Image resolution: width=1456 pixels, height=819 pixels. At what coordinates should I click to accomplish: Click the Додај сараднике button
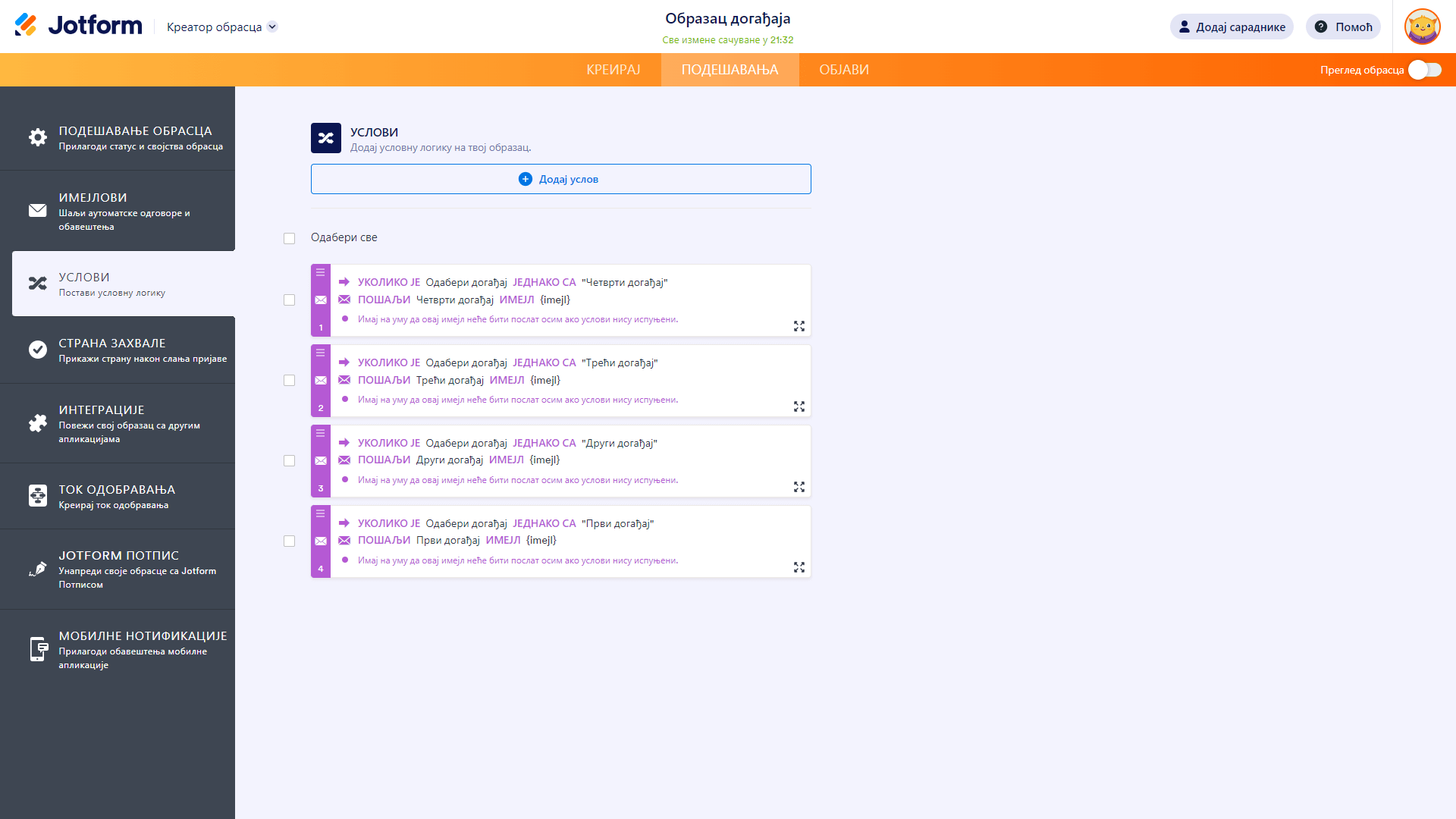coord(1231,27)
